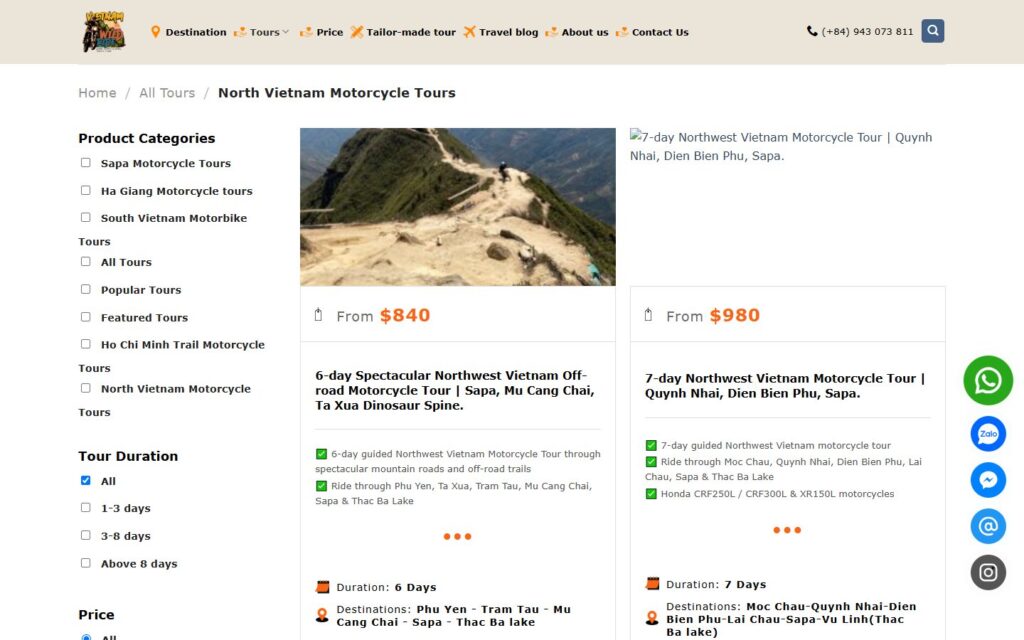The height and width of the screenshot is (640, 1024).
Task: Click the price tag icon beside From $840
Action: click(x=319, y=315)
